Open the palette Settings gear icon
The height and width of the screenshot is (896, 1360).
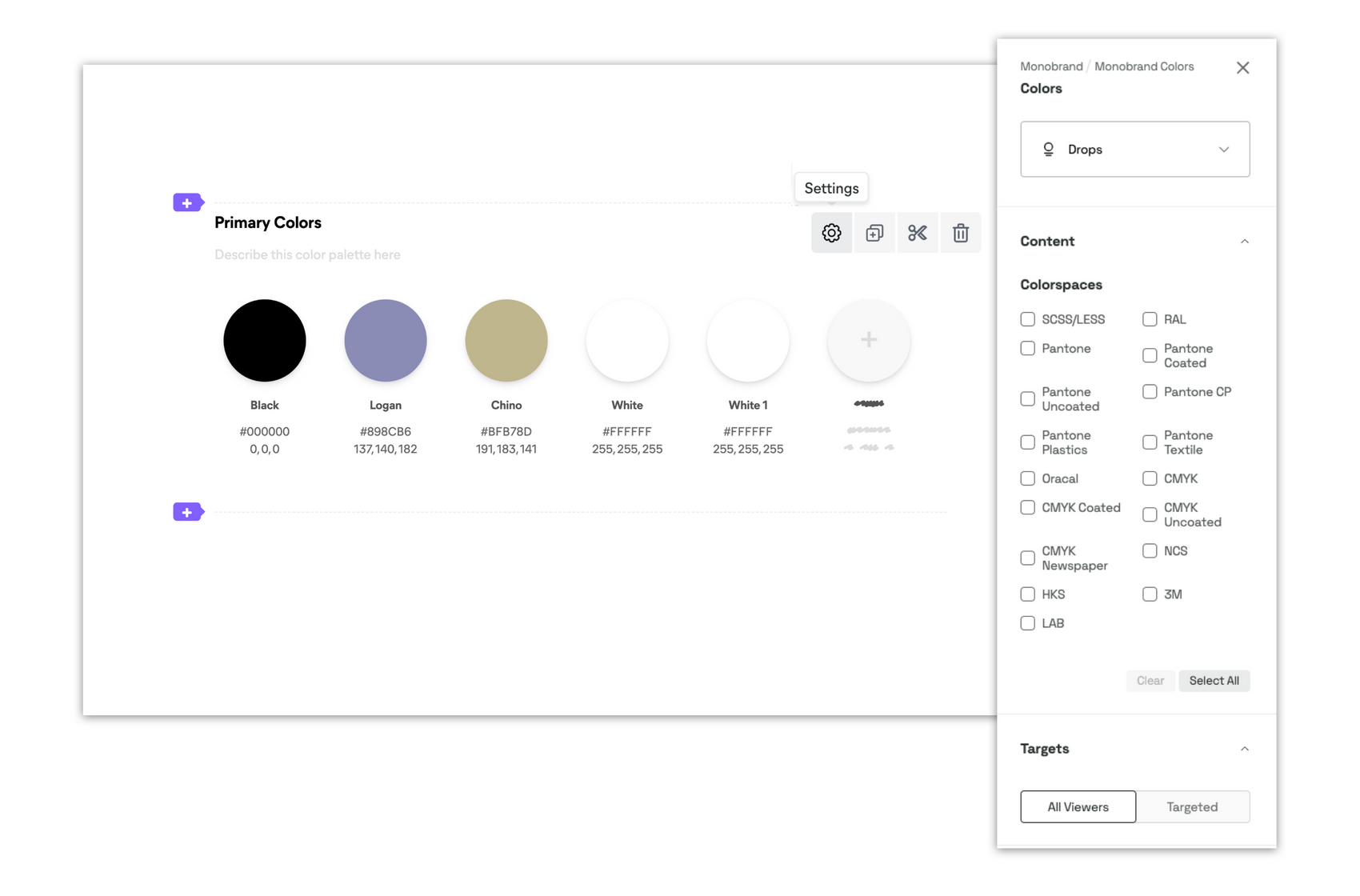(832, 233)
